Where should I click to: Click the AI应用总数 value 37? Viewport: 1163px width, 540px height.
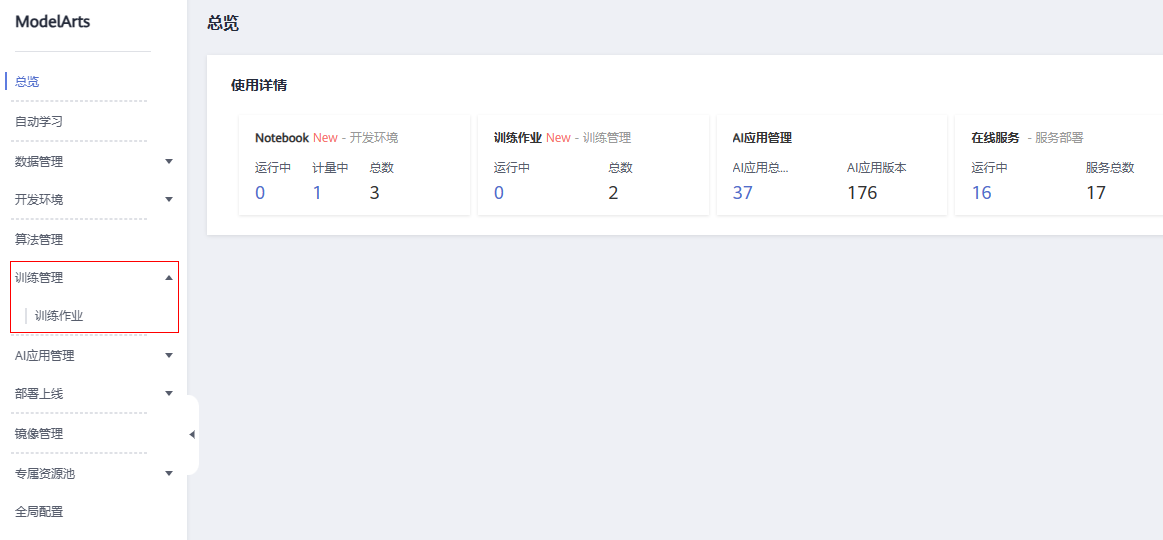(742, 193)
